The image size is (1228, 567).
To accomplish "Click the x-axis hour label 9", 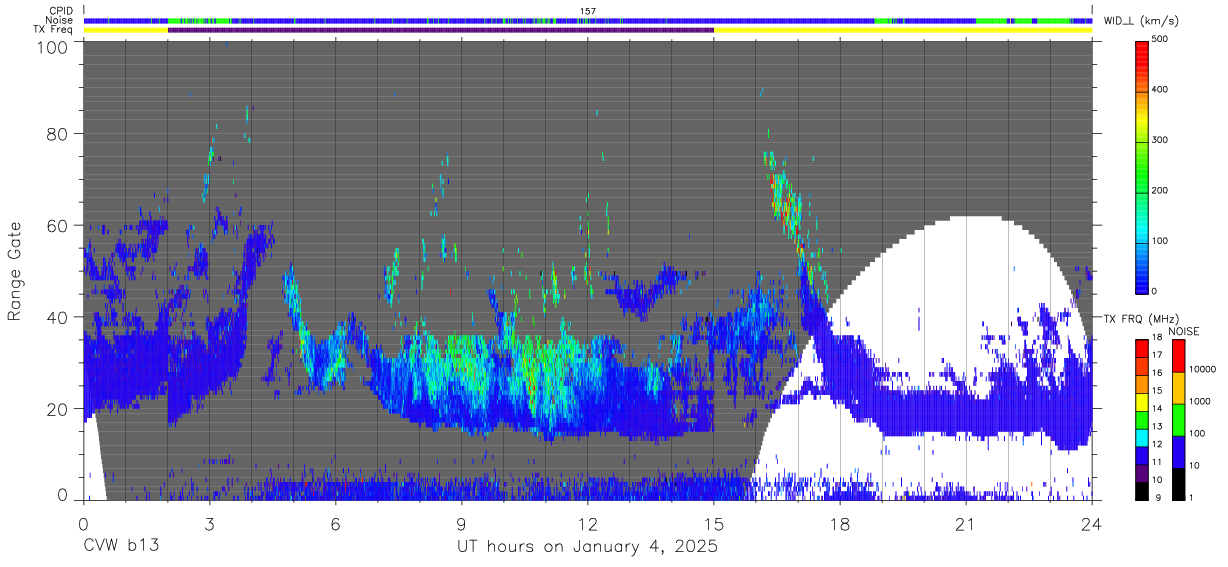I will [x=461, y=523].
